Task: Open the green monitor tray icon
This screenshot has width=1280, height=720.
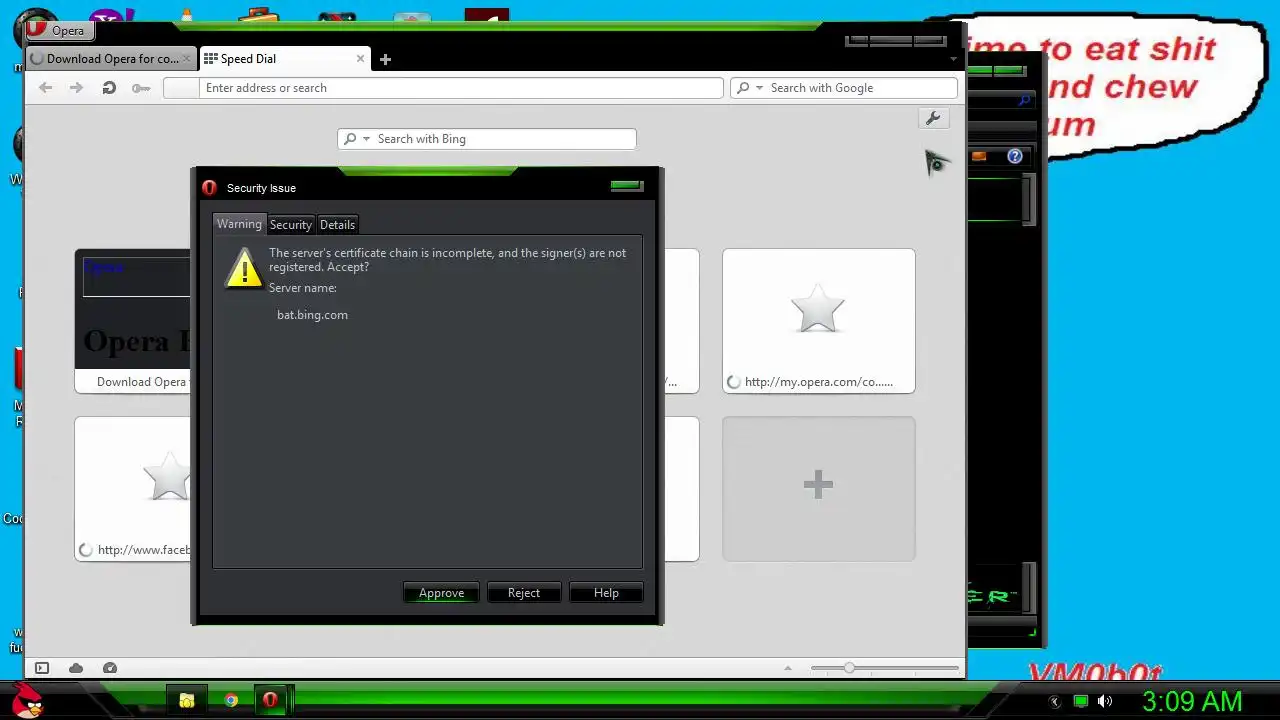Action: point(1080,701)
